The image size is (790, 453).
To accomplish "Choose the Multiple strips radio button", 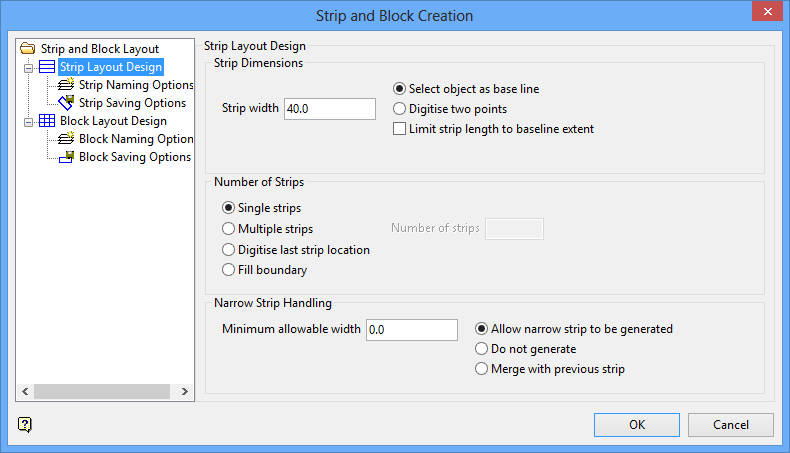I will (229, 229).
